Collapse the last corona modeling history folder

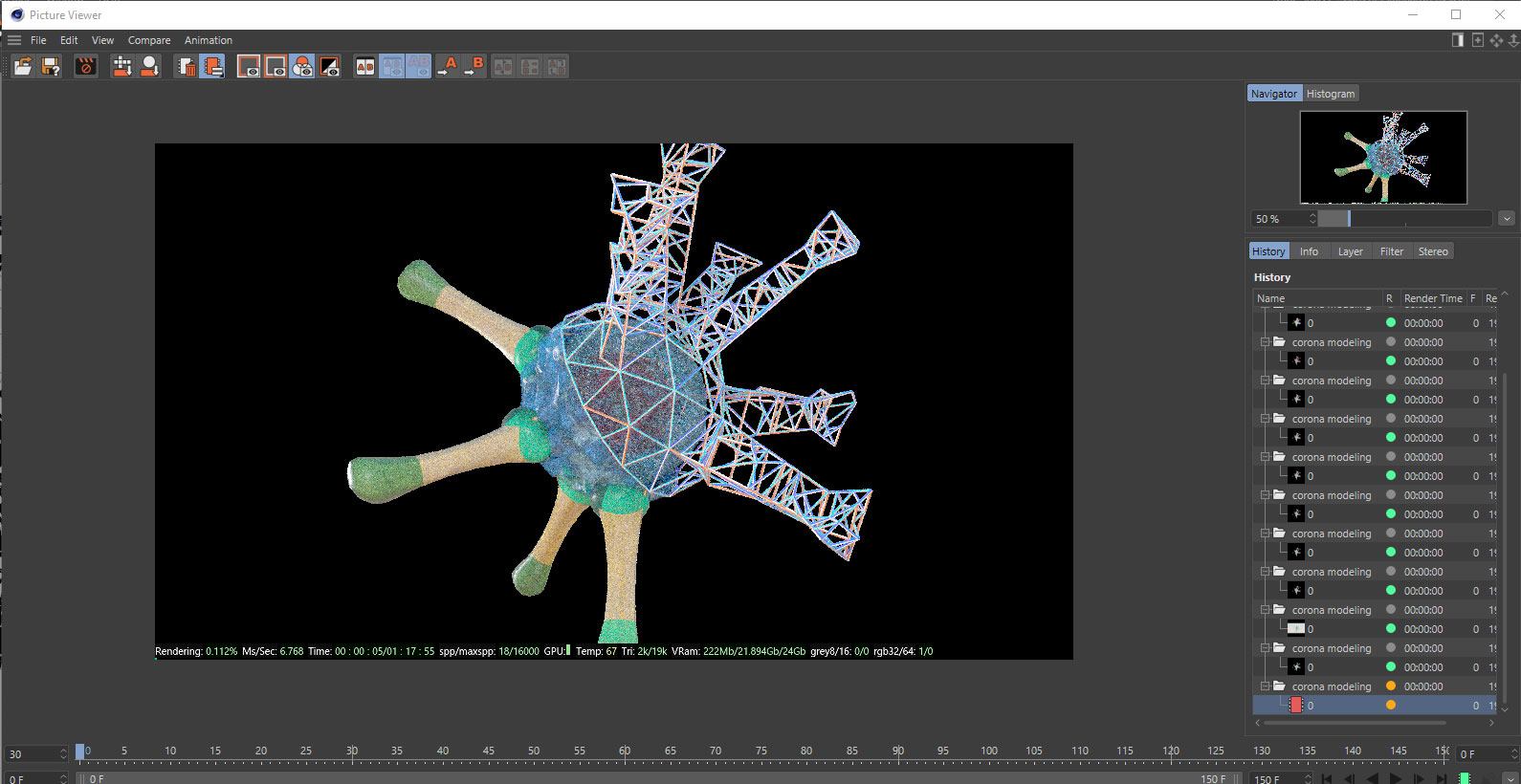click(x=1265, y=686)
